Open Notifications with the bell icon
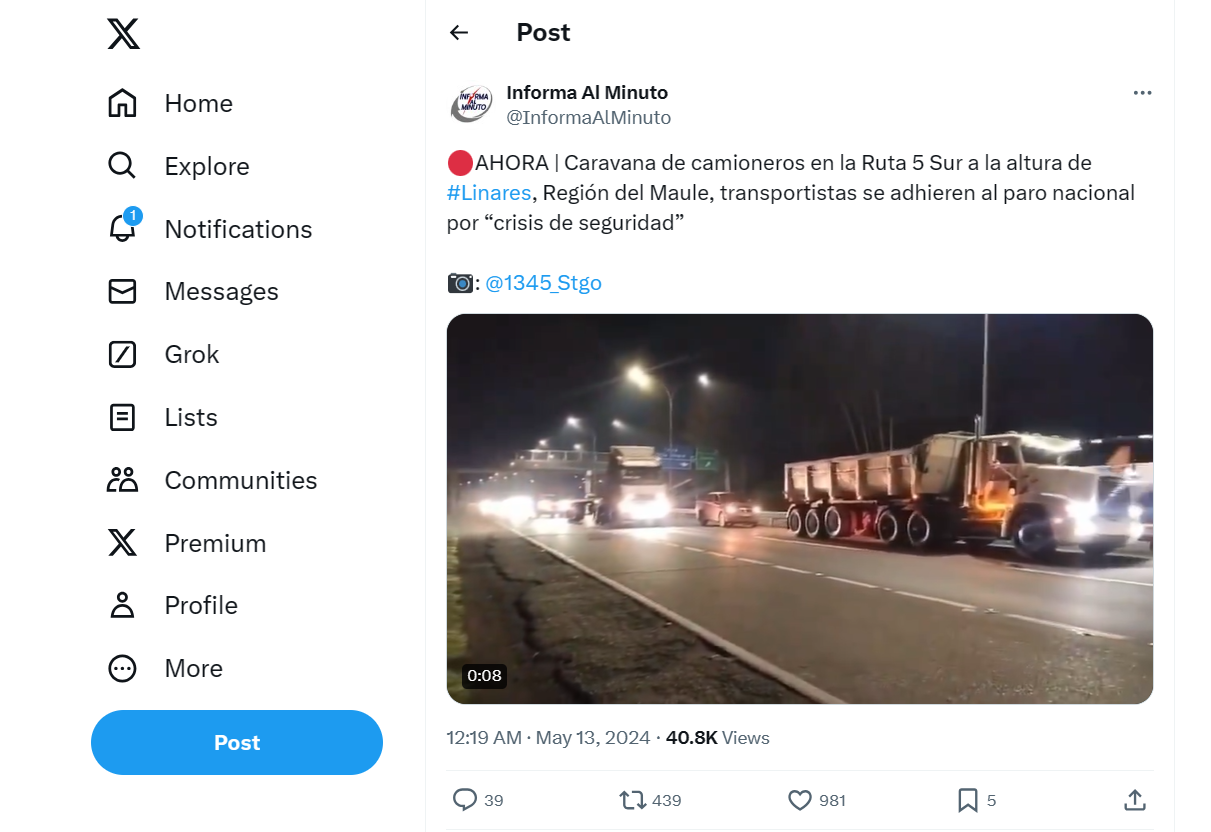 tap(122, 228)
